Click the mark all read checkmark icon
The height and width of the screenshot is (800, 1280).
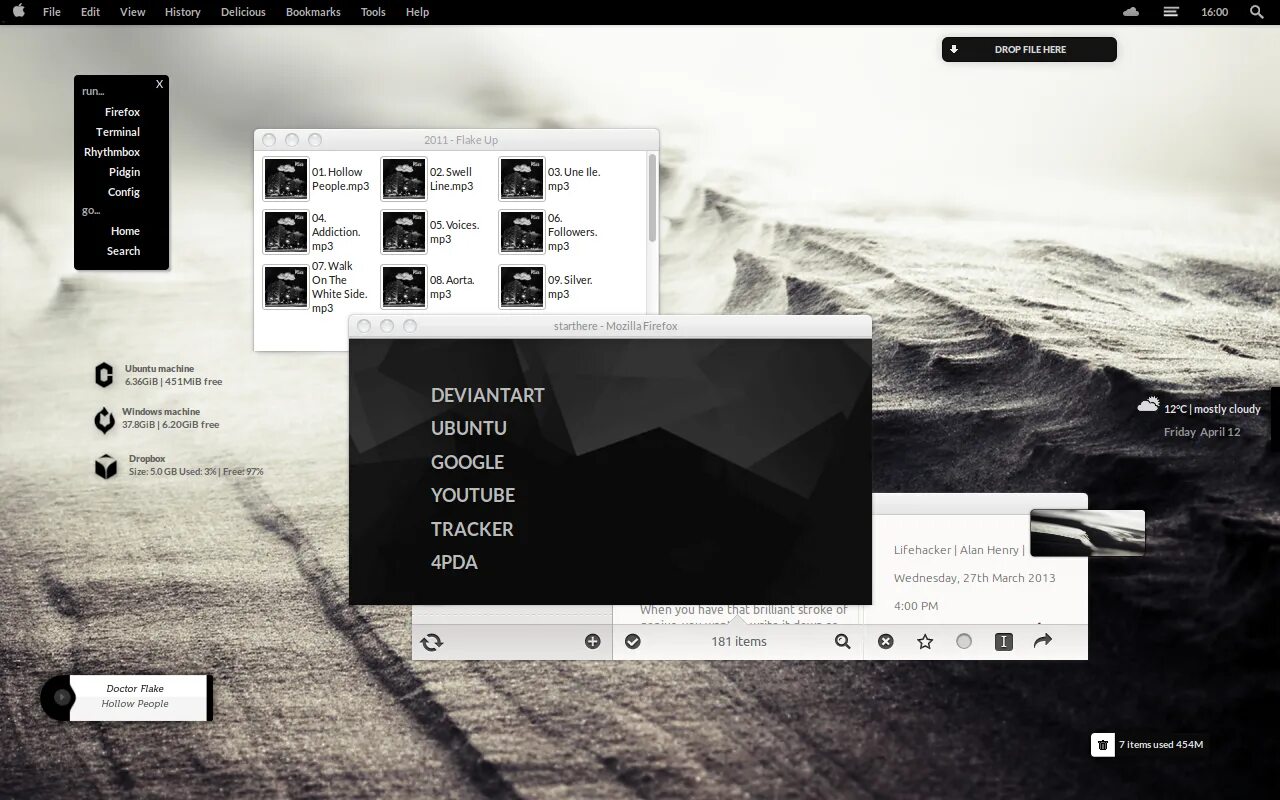coord(633,642)
